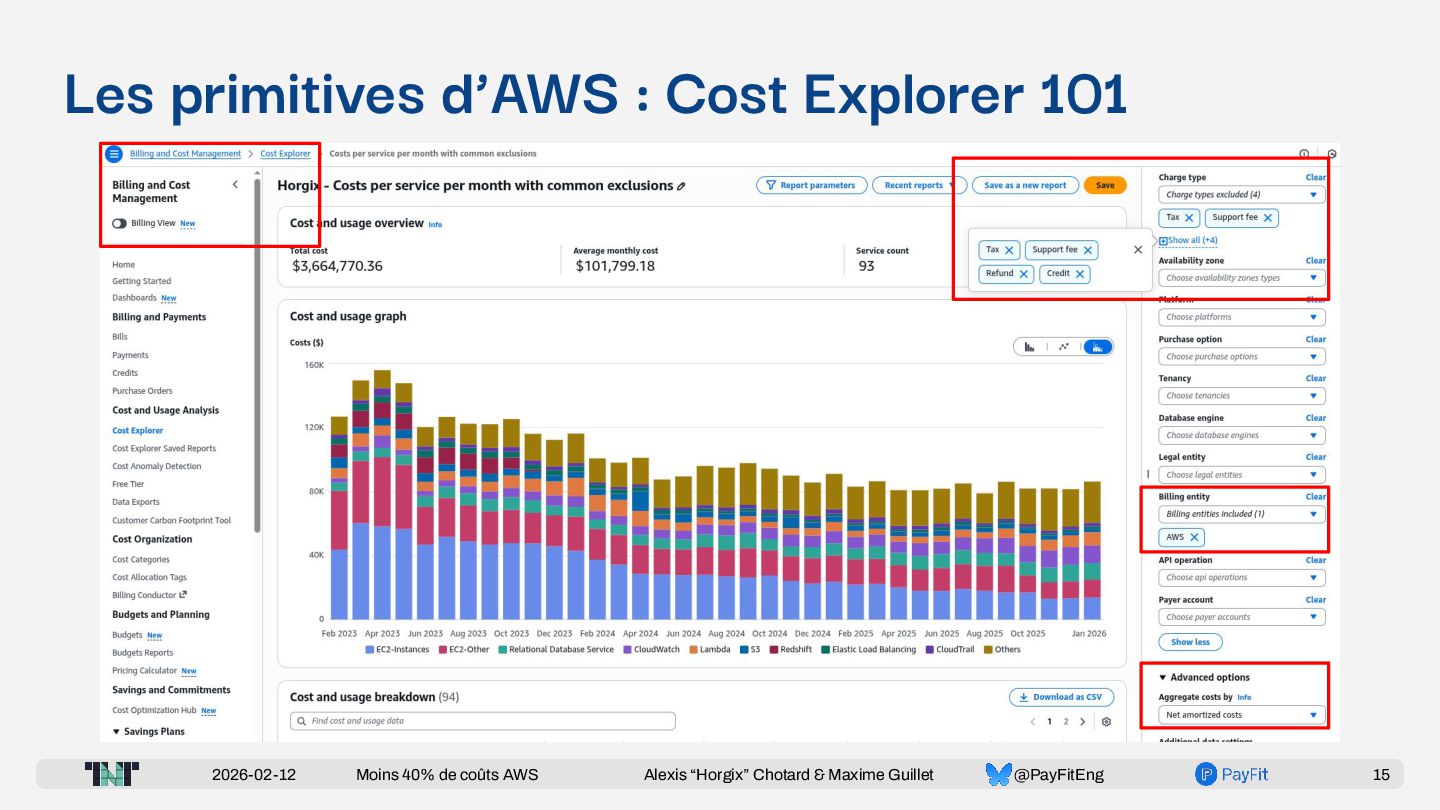Click the Download as CSV button
The height and width of the screenshot is (810, 1440).
[1061, 697]
